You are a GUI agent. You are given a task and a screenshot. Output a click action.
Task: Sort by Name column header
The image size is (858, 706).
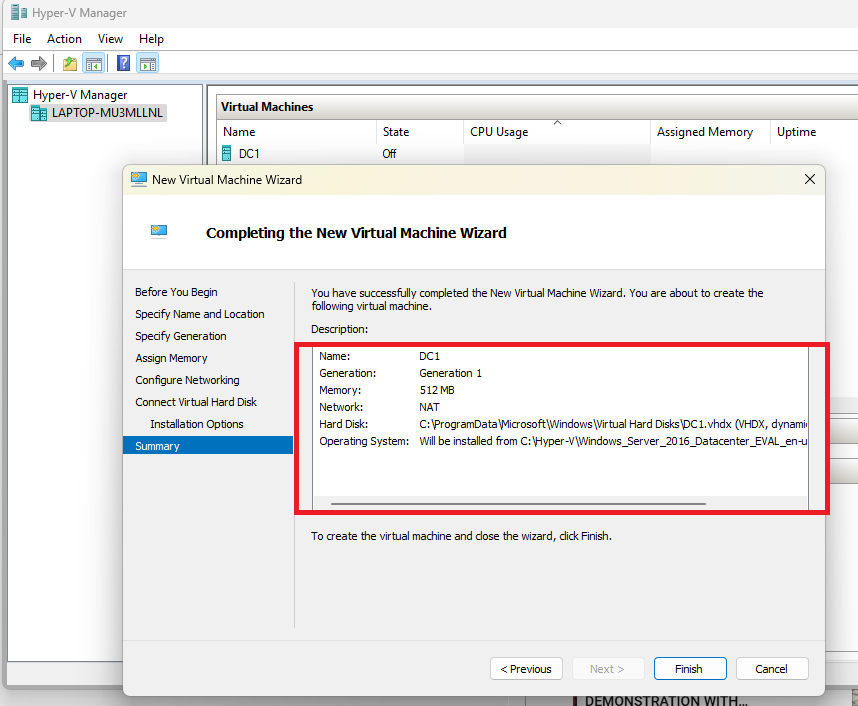tap(297, 132)
